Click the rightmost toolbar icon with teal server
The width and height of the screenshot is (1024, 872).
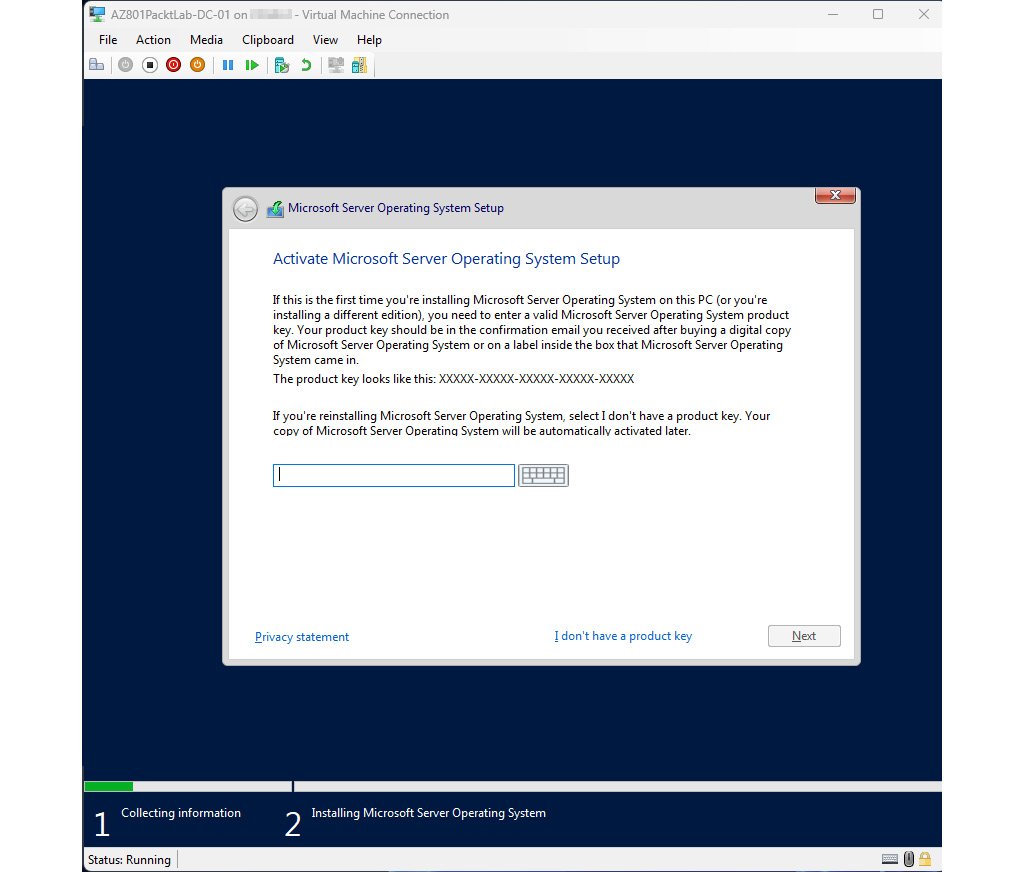[359, 65]
